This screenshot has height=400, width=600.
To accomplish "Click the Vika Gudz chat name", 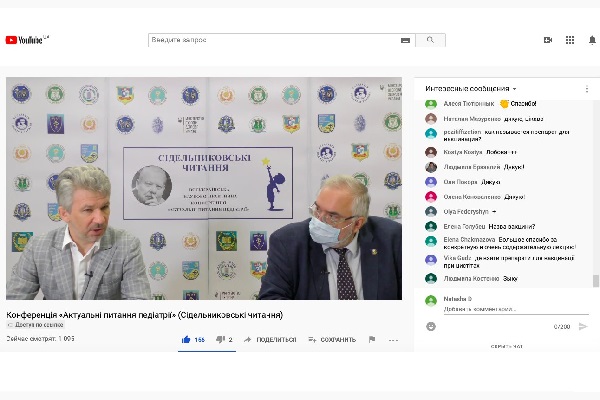I will pos(457,258).
